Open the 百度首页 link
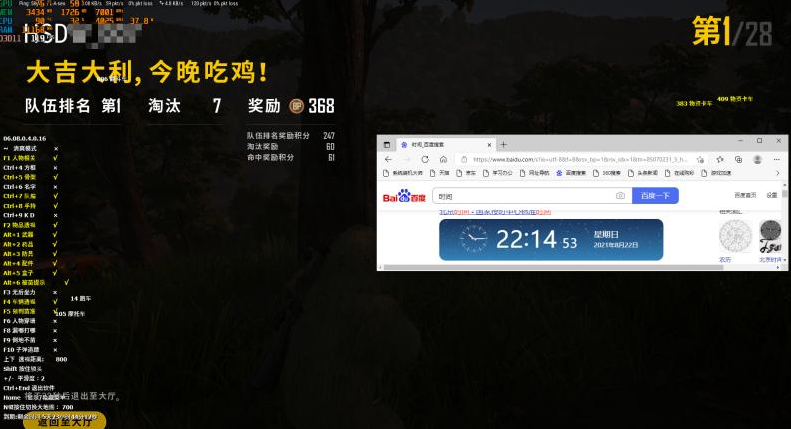The width and height of the screenshot is (791, 429). click(745, 195)
